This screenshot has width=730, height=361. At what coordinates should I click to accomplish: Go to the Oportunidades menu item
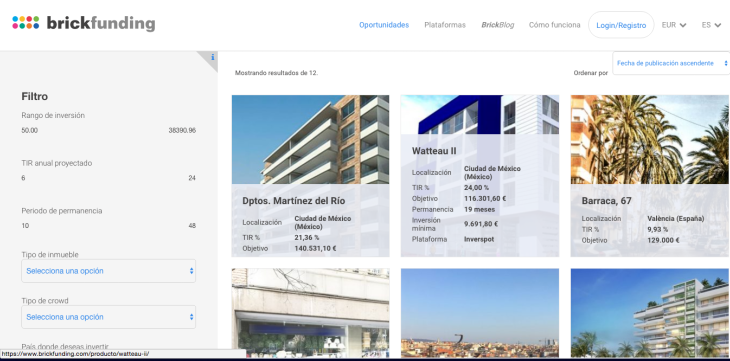pos(384,25)
